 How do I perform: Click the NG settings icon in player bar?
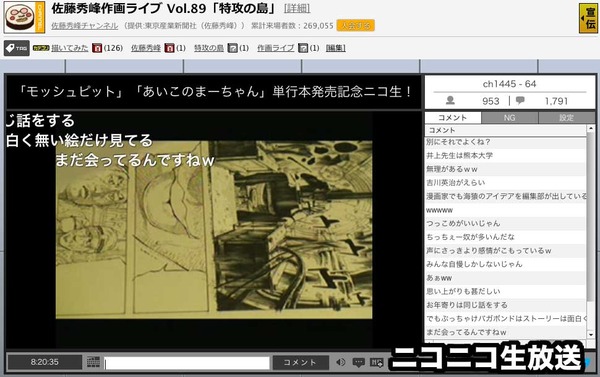tap(377, 362)
